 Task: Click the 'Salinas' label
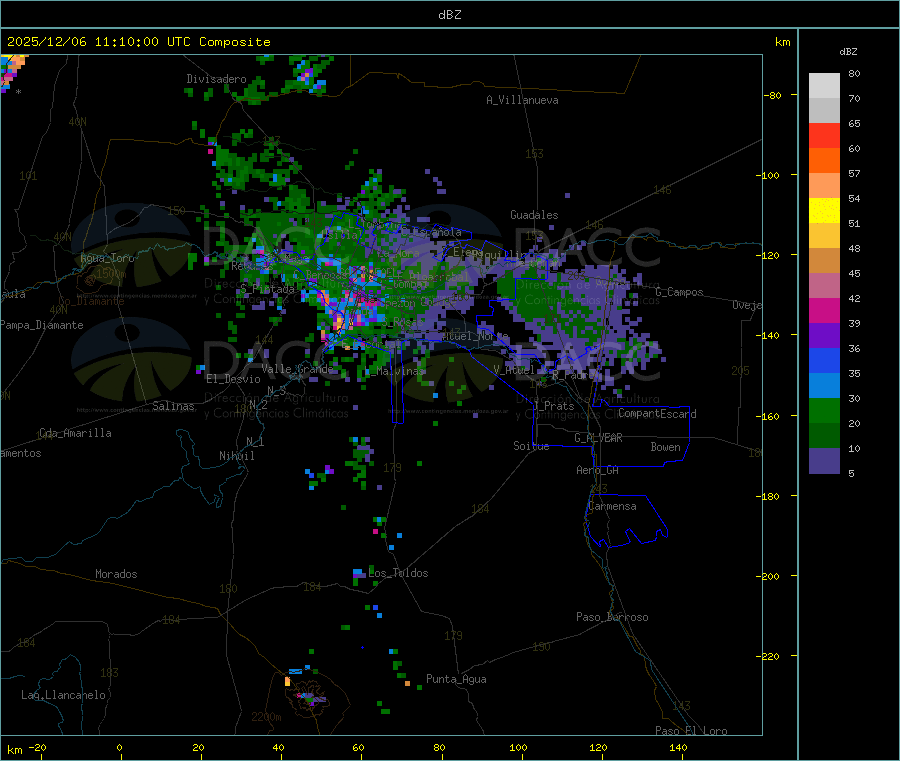click(173, 406)
